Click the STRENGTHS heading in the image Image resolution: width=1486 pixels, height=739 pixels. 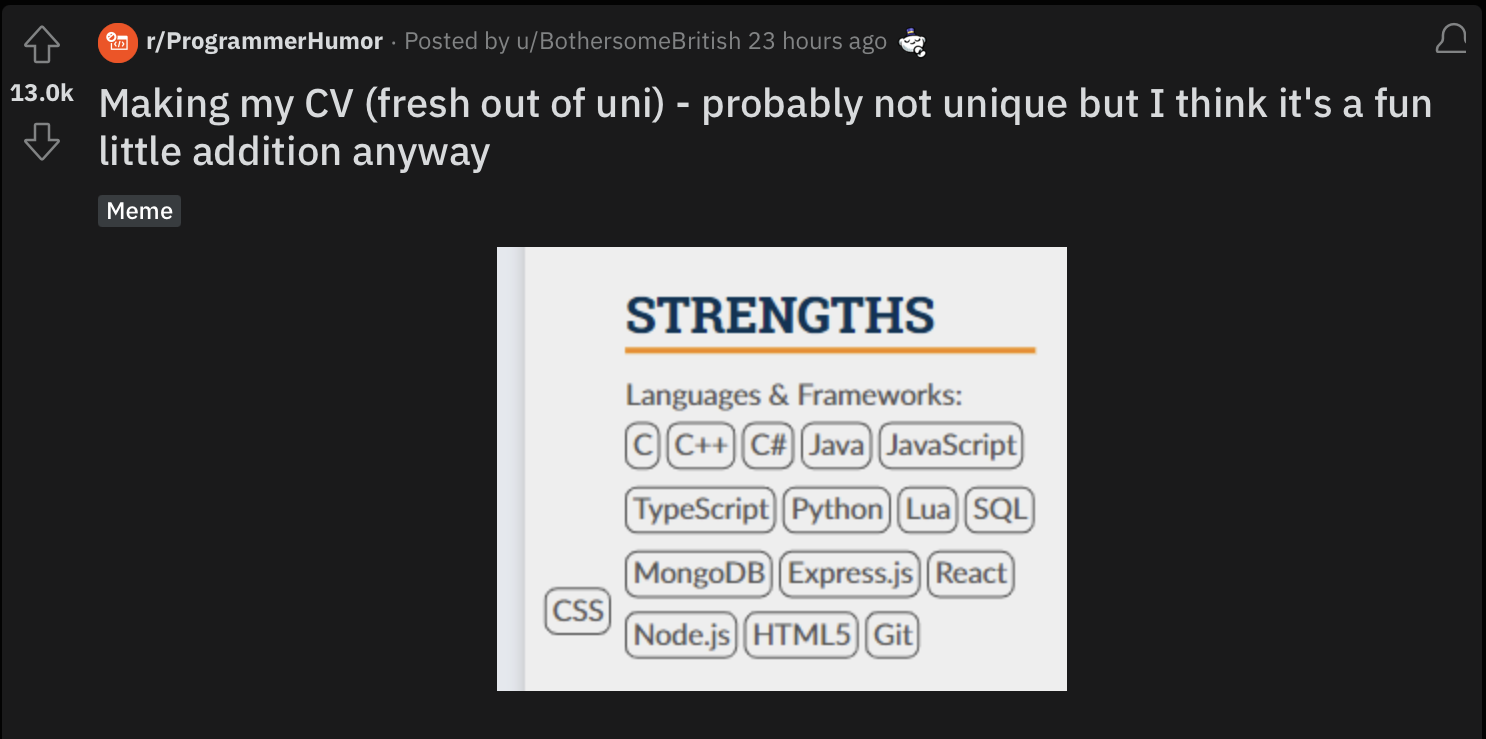point(780,315)
